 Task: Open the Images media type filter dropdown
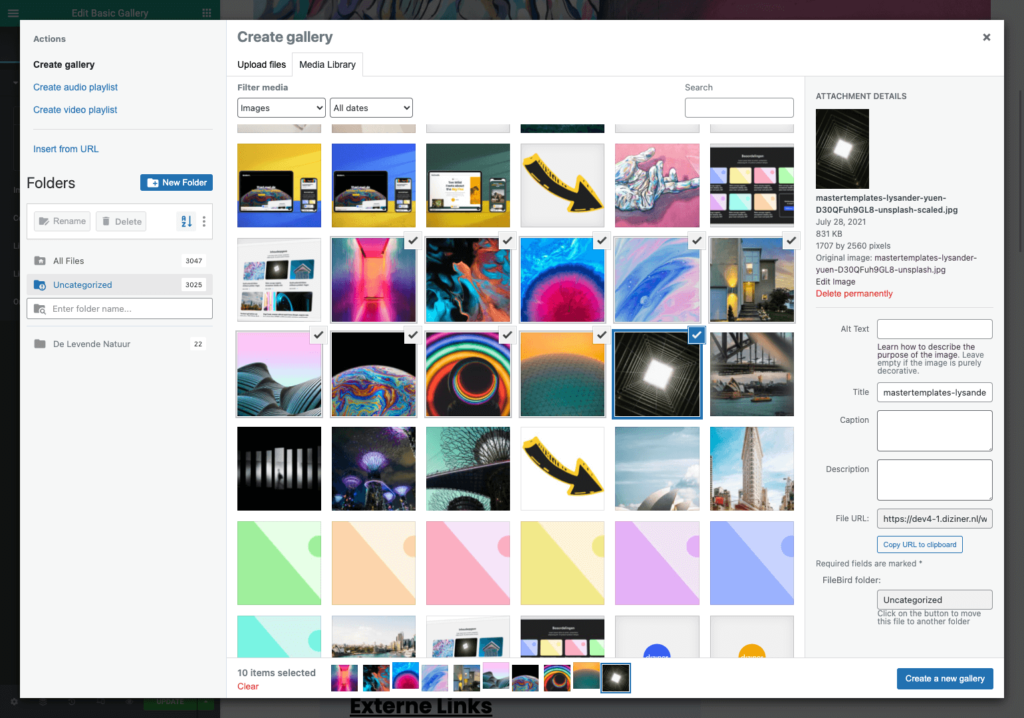coord(281,108)
